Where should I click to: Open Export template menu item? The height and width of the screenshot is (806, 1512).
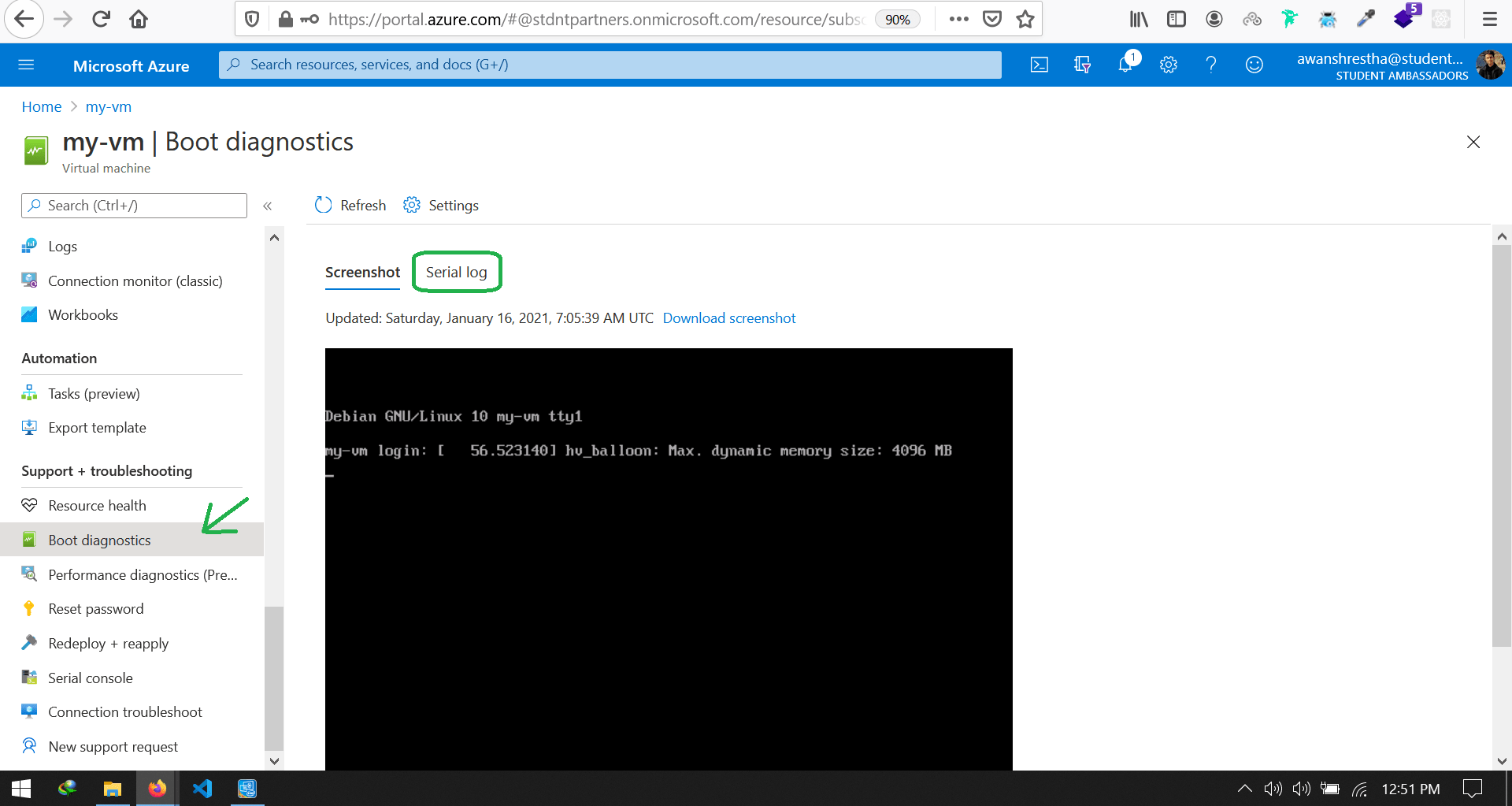point(132,428)
